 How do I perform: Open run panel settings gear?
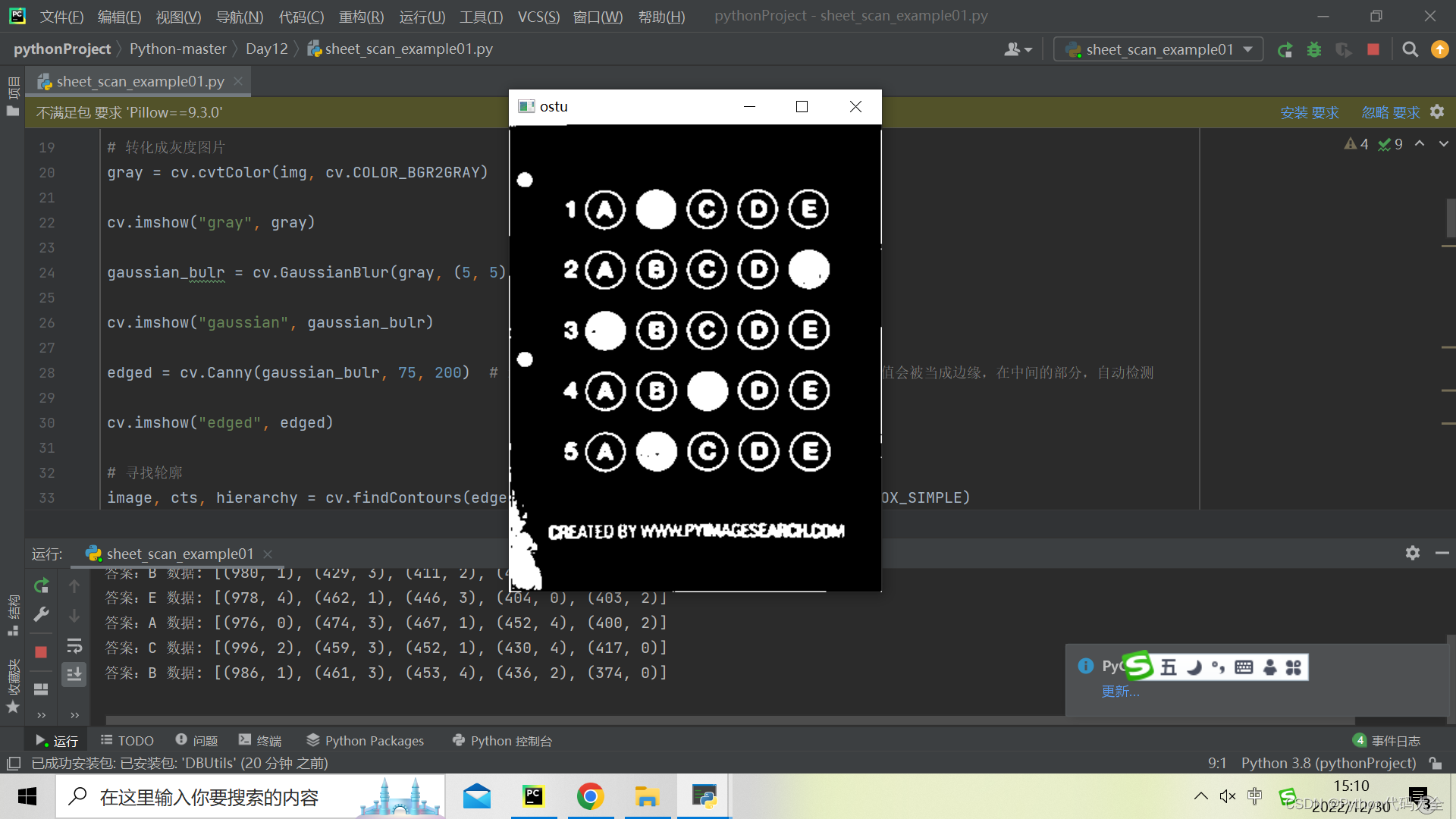[1412, 553]
